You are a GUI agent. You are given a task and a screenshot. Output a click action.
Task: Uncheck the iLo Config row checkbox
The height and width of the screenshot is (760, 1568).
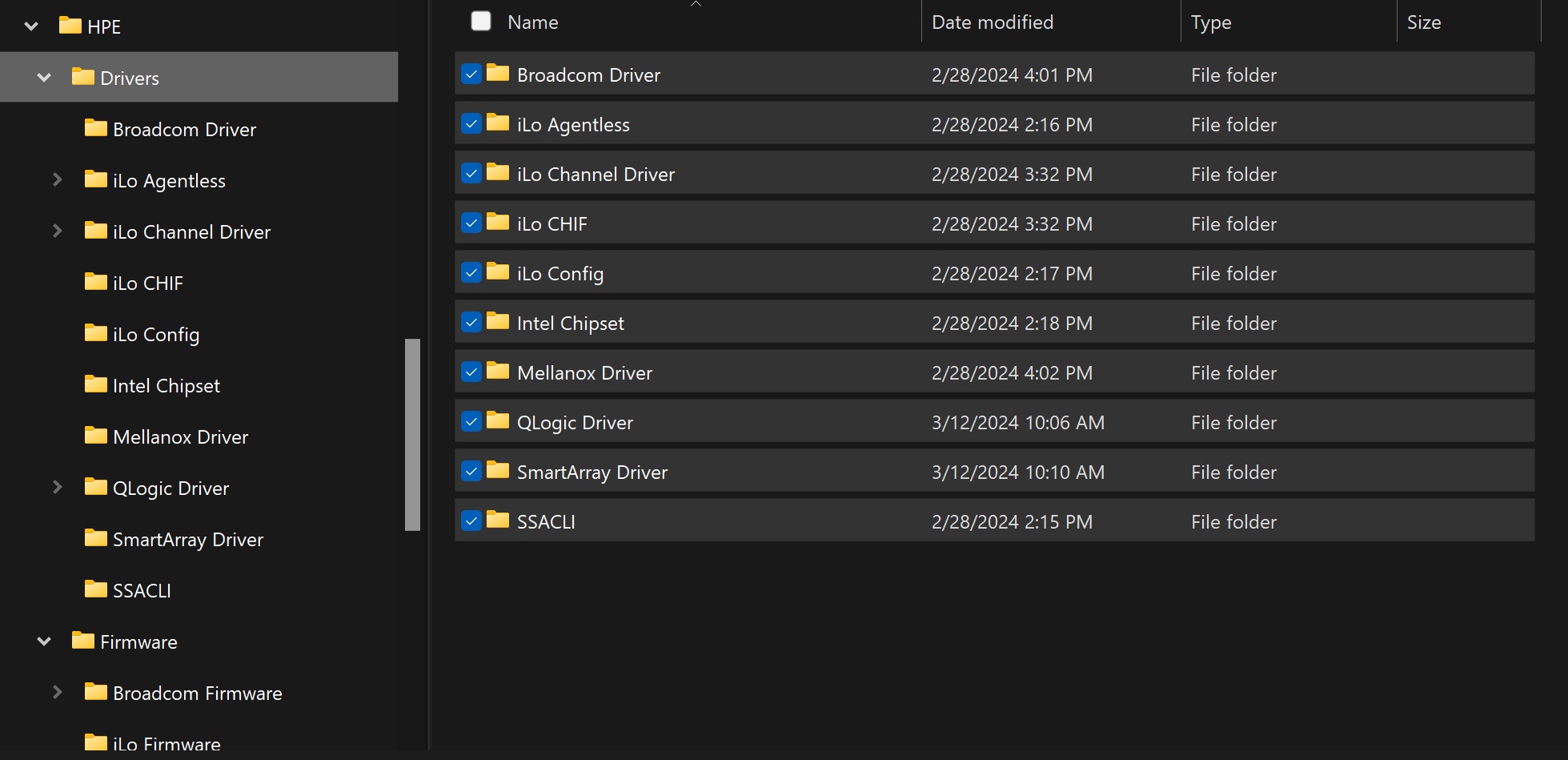point(471,273)
